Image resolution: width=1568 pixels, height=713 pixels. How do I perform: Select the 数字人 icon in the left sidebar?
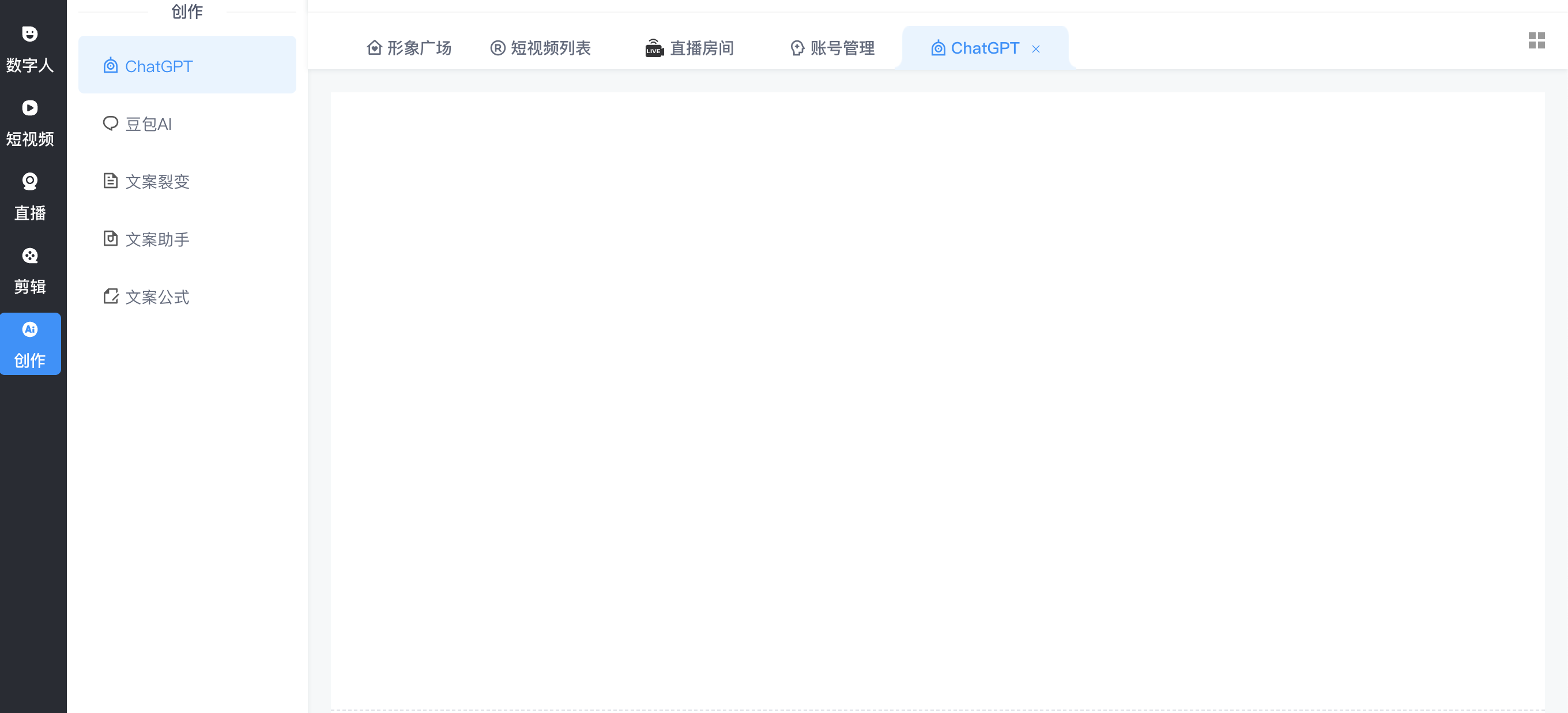(31, 33)
